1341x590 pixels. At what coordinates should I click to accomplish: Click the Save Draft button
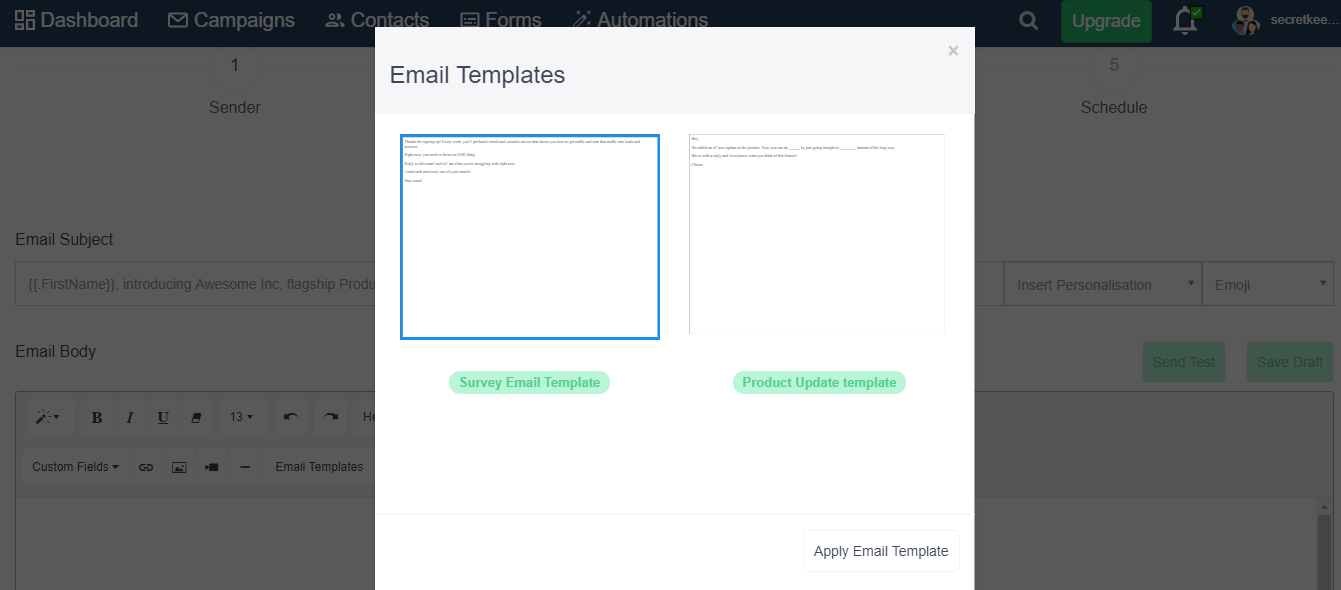pyautogui.click(x=1290, y=362)
